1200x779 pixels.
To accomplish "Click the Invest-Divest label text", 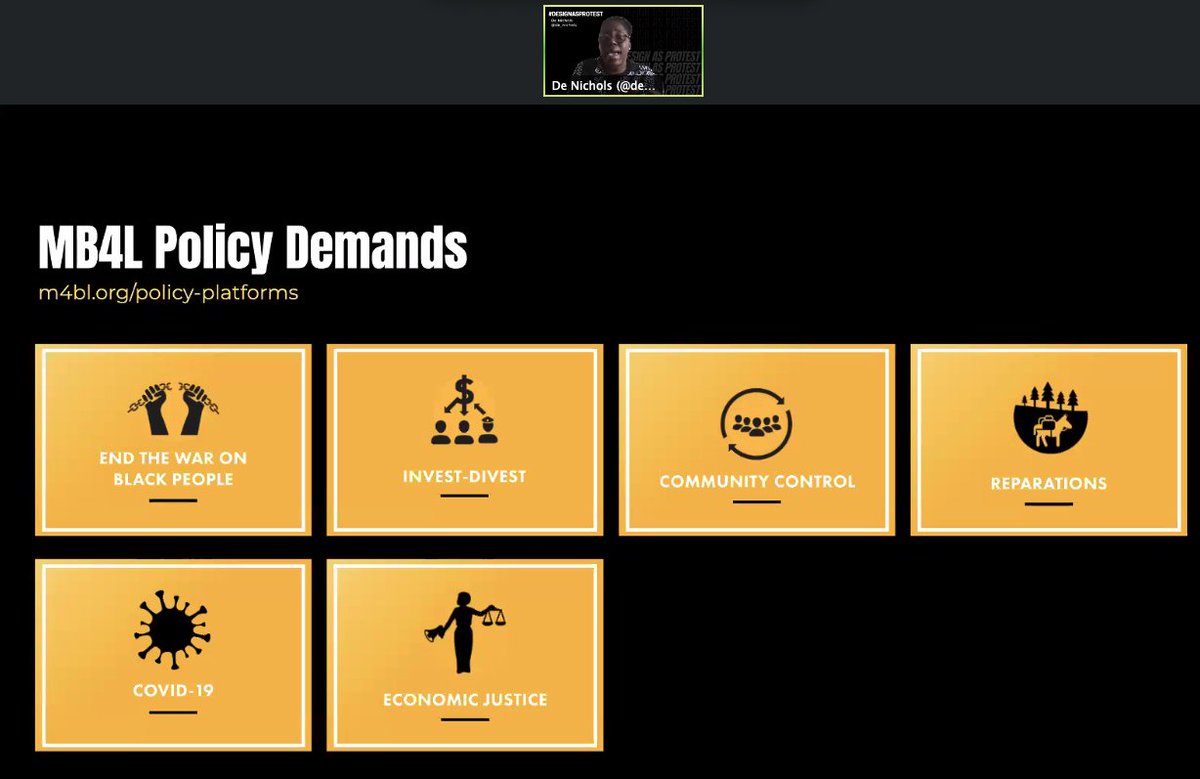I will (464, 476).
